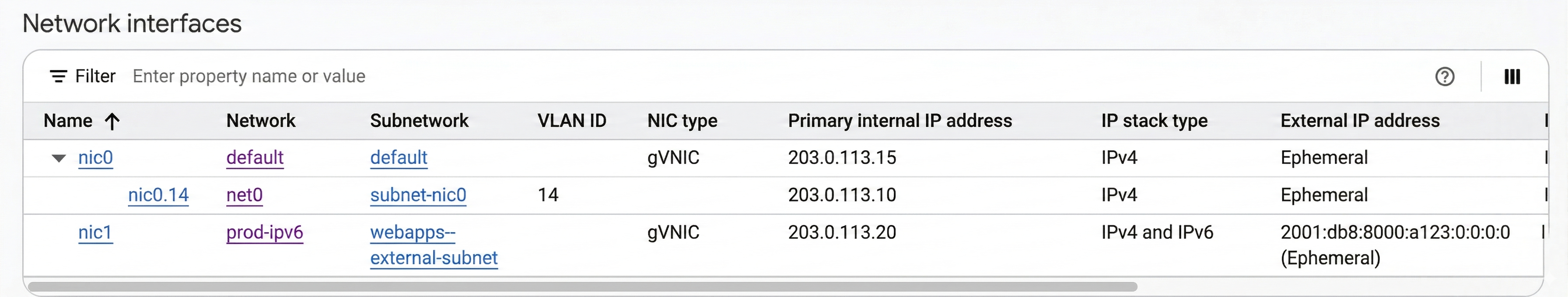Open the net0 network link
1568x297 pixels.
(244, 195)
